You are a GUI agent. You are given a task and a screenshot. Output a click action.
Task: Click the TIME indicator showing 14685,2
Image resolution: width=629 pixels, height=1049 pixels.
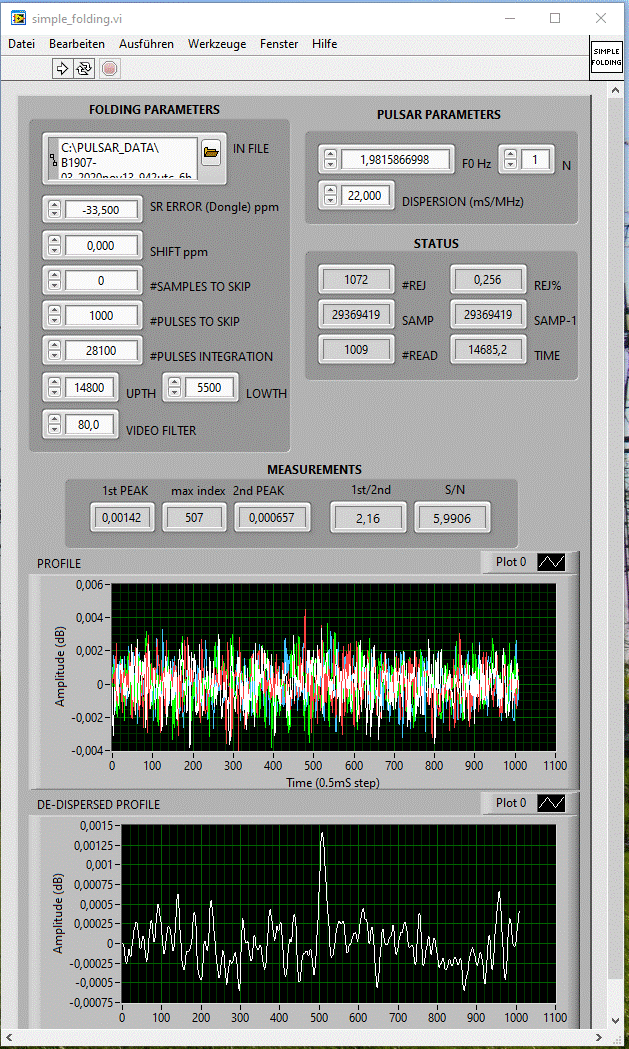[x=487, y=349]
